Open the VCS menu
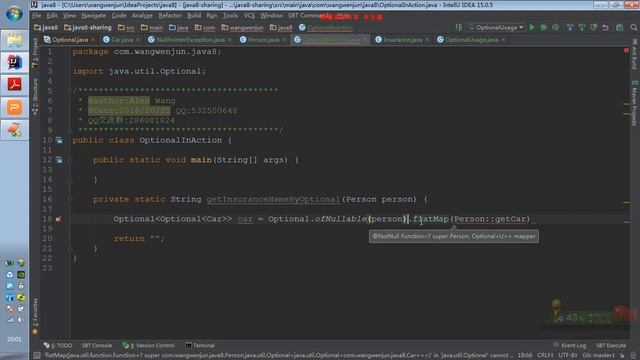The width and height of the screenshot is (640, 360). tap(249, 16)
